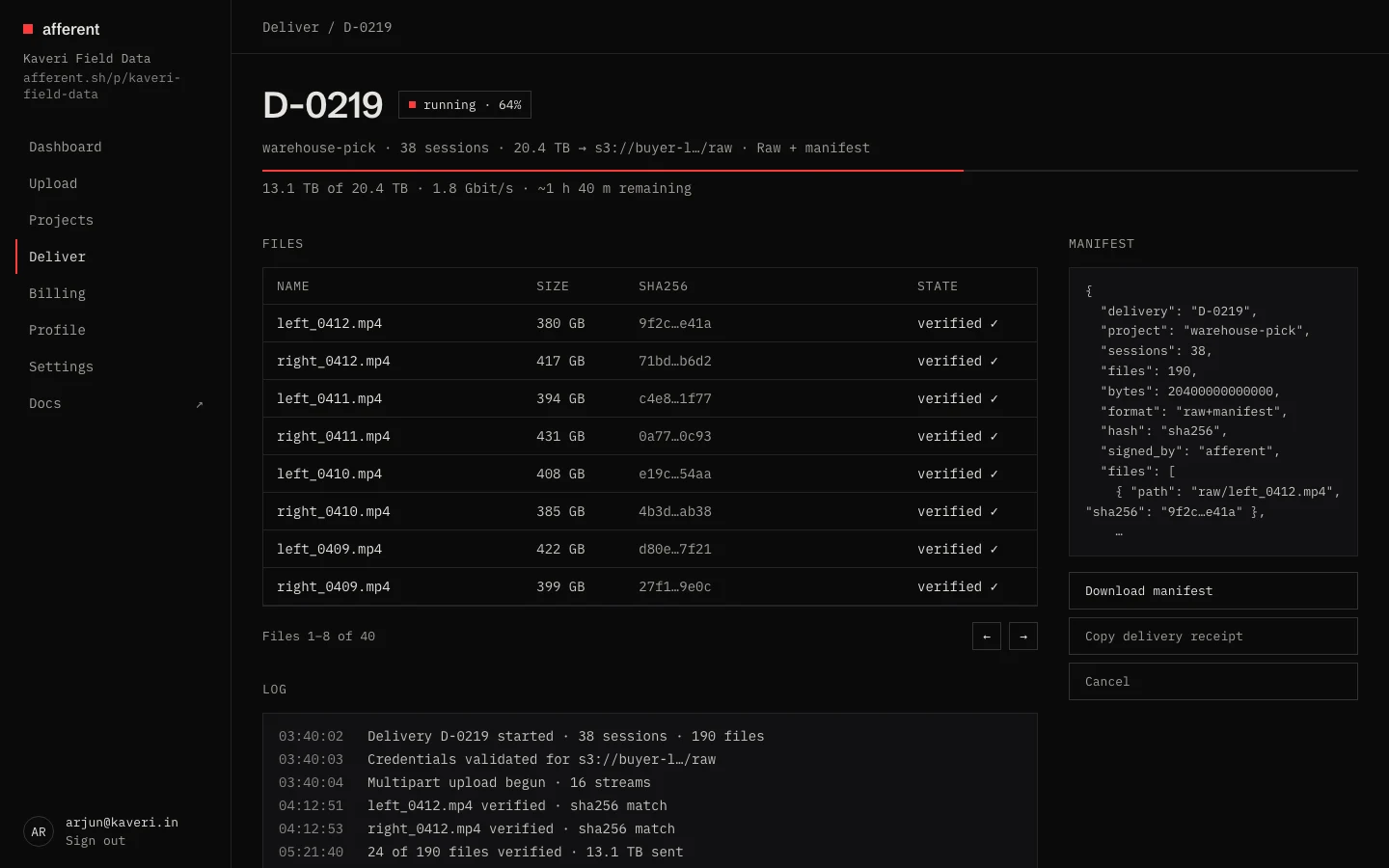The image size is (1389, 868).
Task: Click the SIZE column header
Action: 553,286
